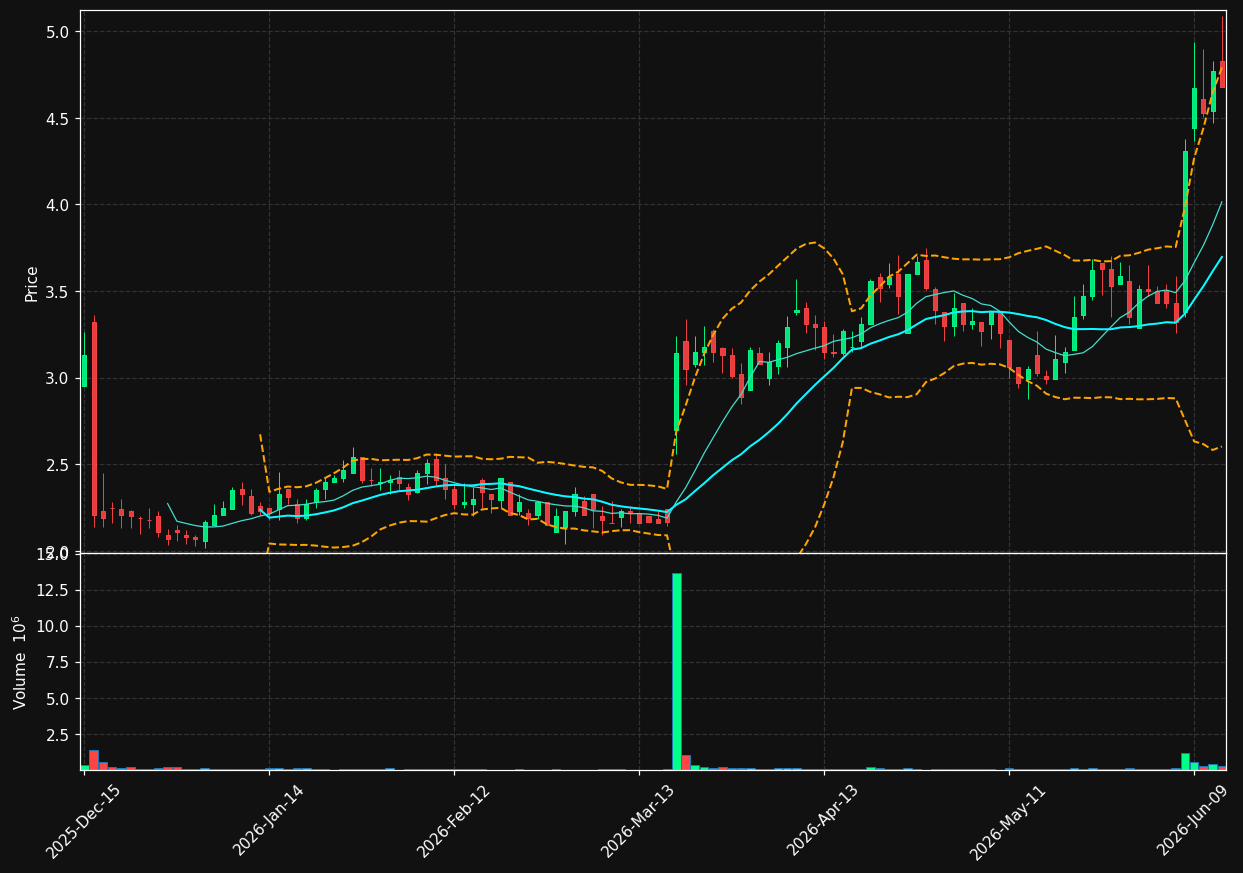This screenshot has height=873, width=1243.
Task: Click the red volume bar beside the tallest green bar
Action: tap(686, 762)
